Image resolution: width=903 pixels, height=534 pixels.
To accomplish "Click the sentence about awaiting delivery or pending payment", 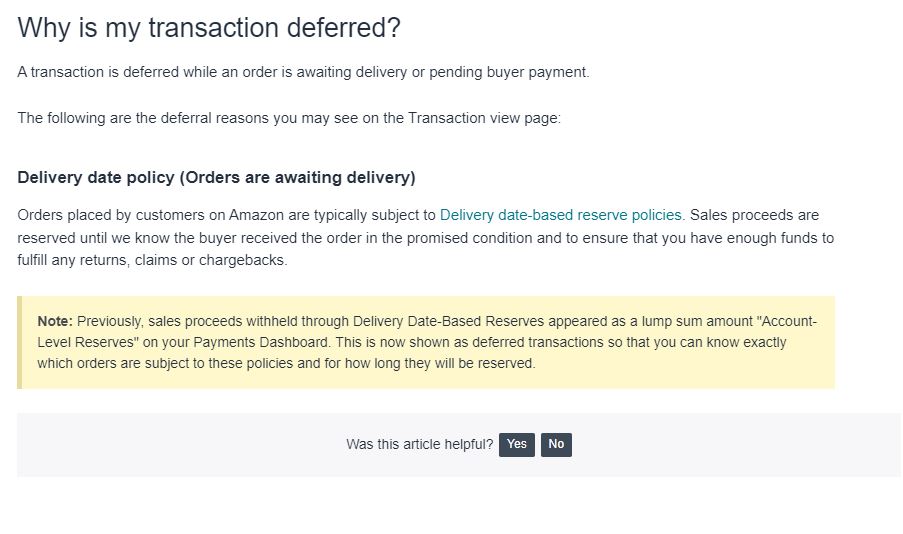I will 303,72.
